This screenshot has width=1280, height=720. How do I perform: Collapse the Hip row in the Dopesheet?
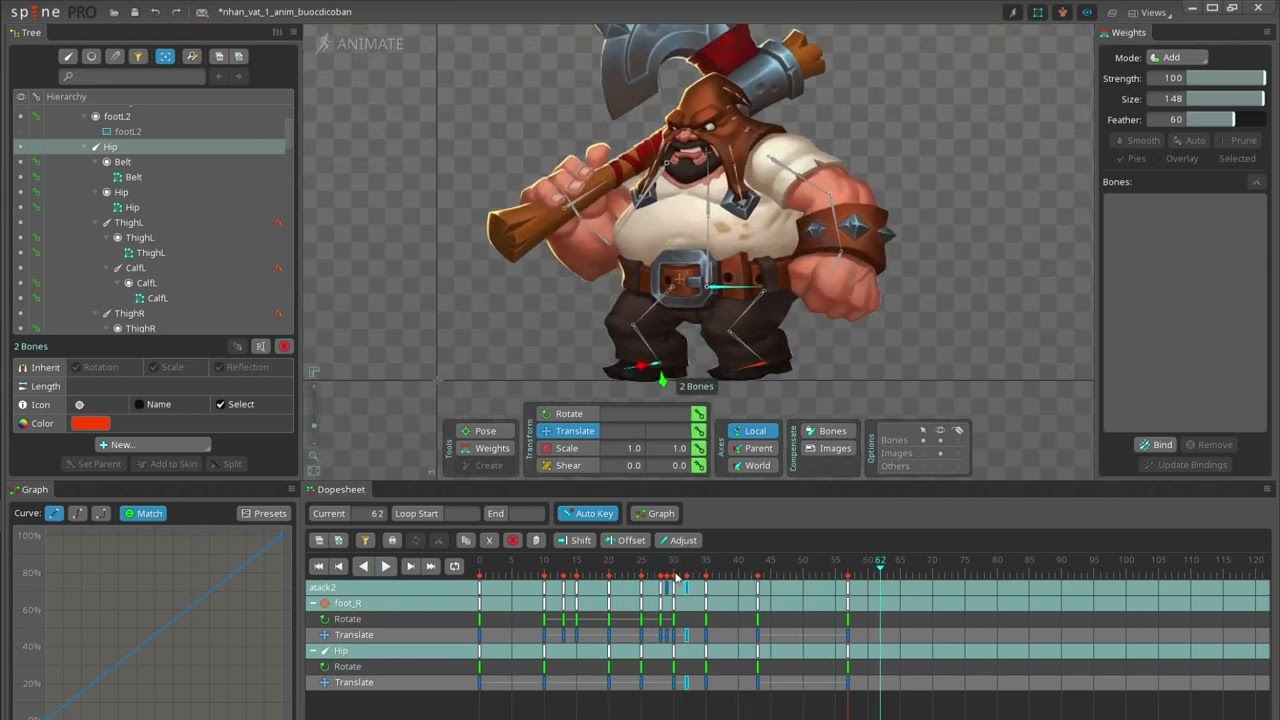313,651
